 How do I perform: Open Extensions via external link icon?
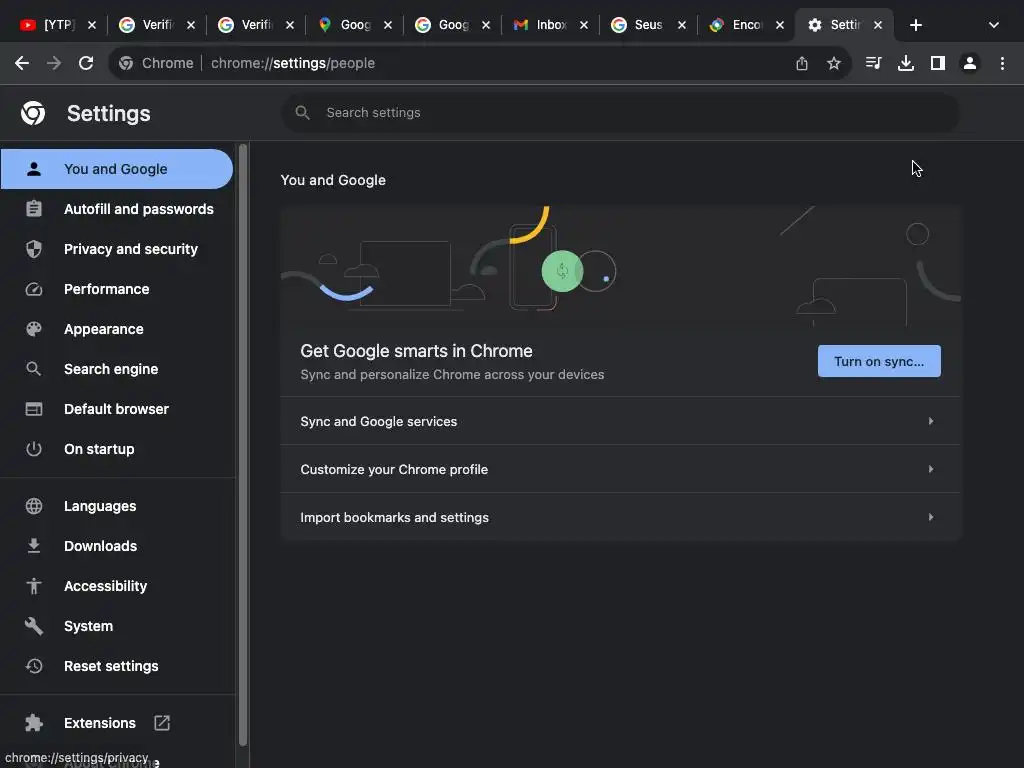point(162,723)
